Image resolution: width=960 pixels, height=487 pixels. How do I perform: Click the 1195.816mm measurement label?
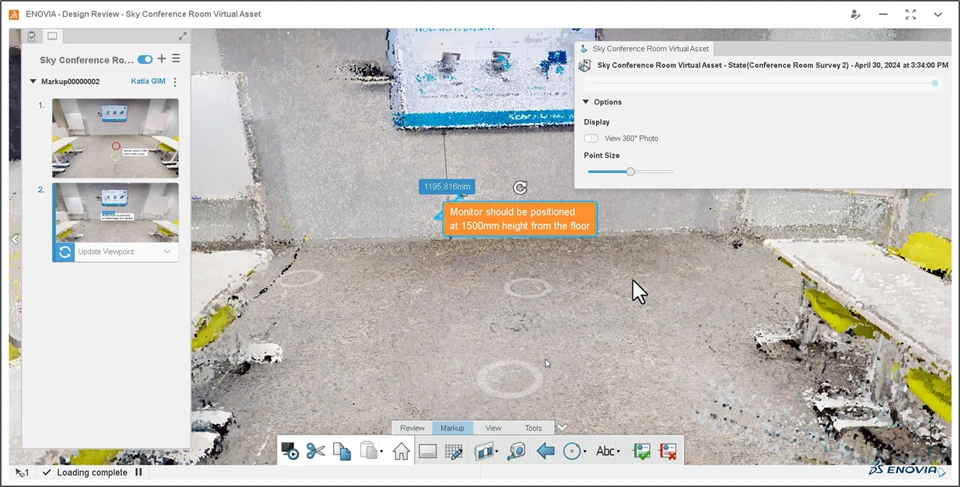click(447, 186)
